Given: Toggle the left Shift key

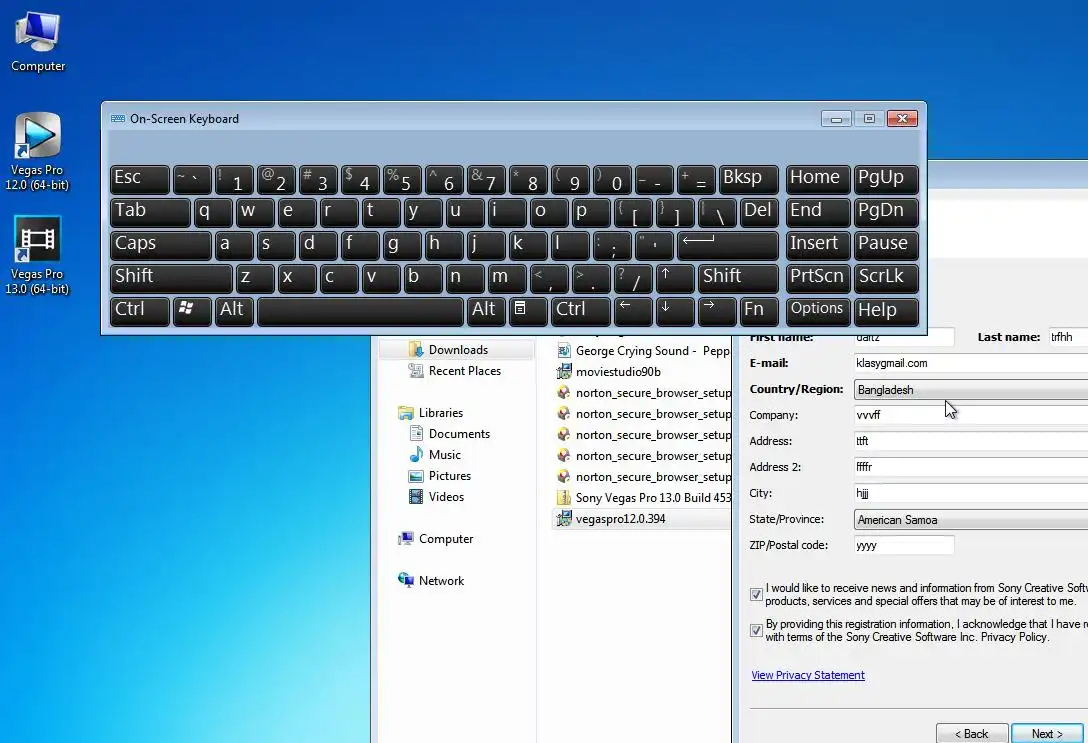Looking at the screenshot, I should [x=171, y=278].
